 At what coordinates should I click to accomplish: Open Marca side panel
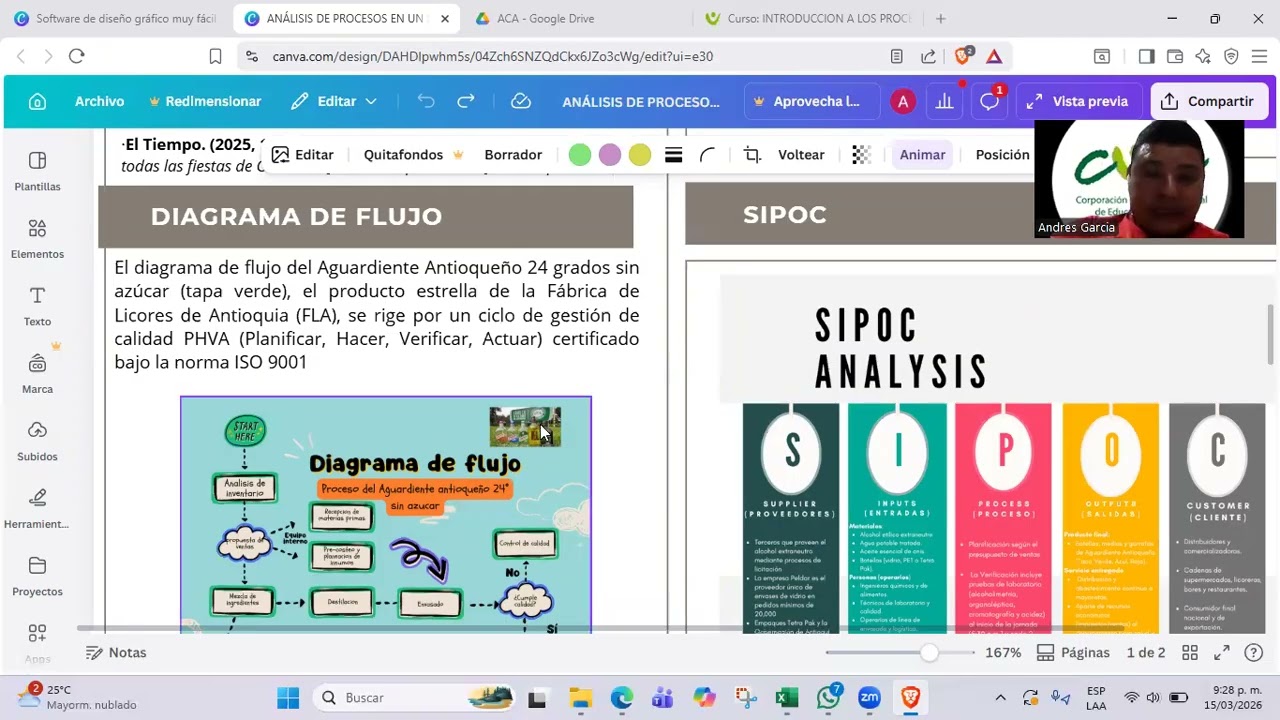click(37, 374)
